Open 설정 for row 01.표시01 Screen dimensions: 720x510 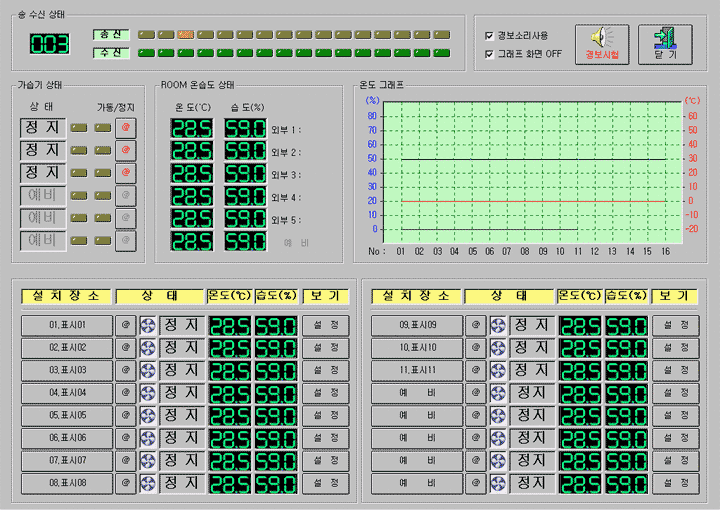tap(326, 325)
